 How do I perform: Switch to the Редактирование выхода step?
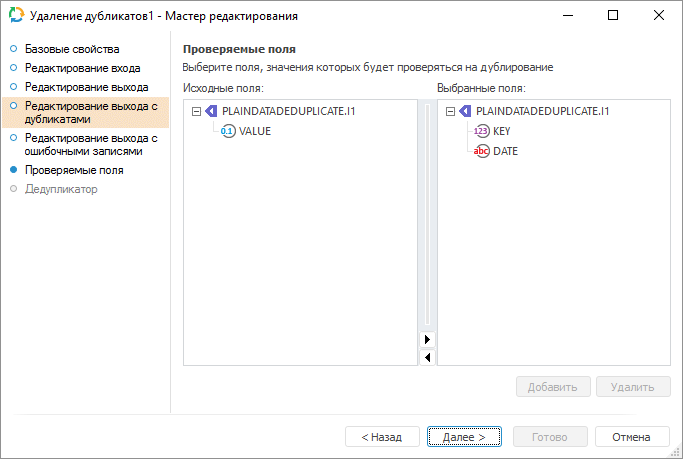click(x=86, y=87)
